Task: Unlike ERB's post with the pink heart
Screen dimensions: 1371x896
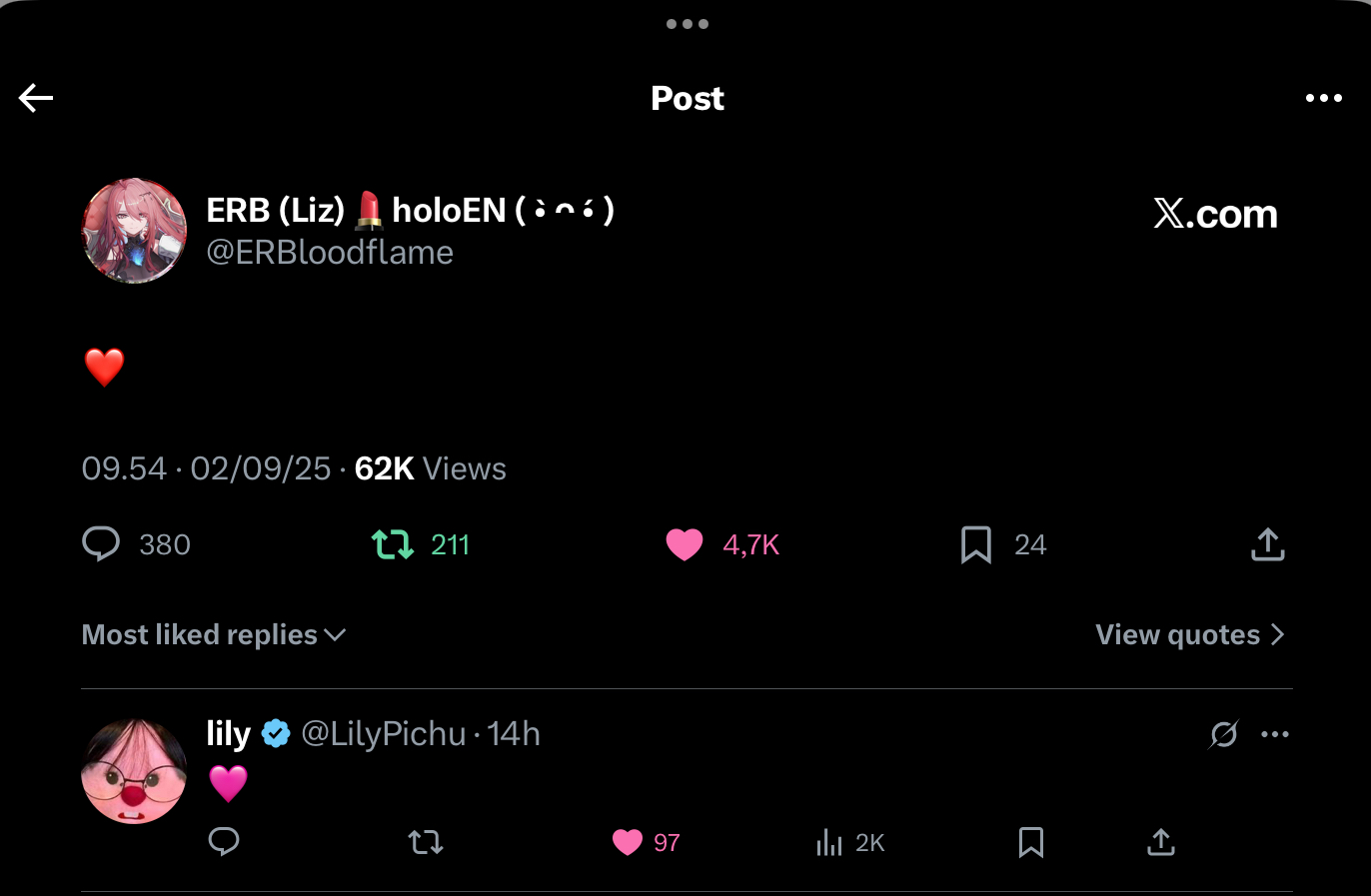Action: pos(685,544)
